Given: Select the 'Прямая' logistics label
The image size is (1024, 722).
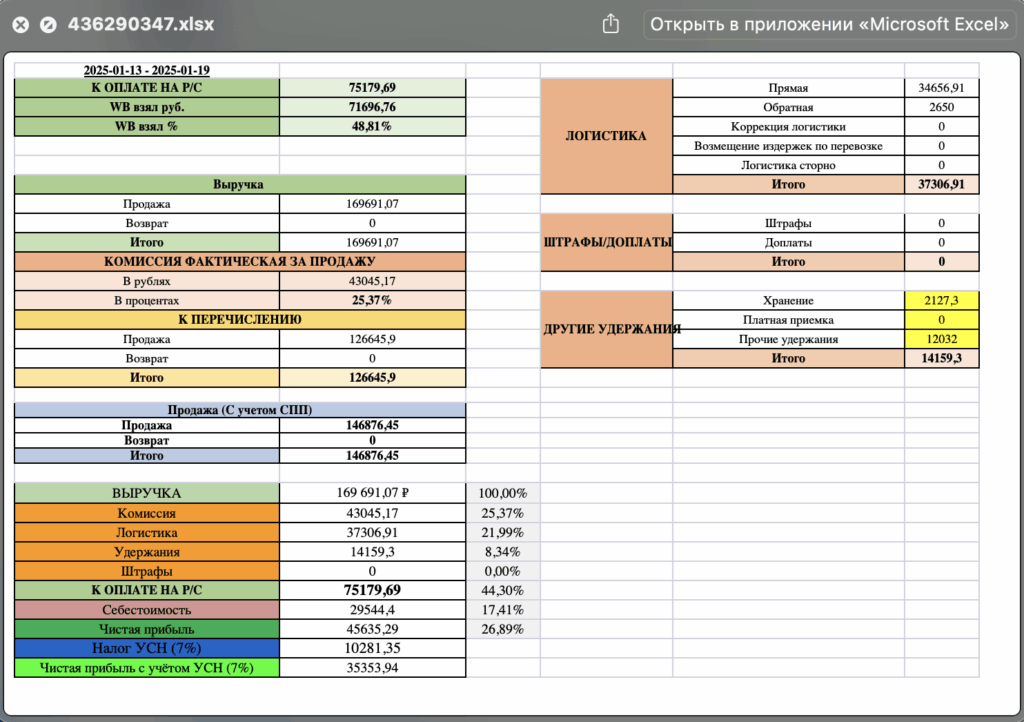Looking at the screenshot, I should click(788, 88).
